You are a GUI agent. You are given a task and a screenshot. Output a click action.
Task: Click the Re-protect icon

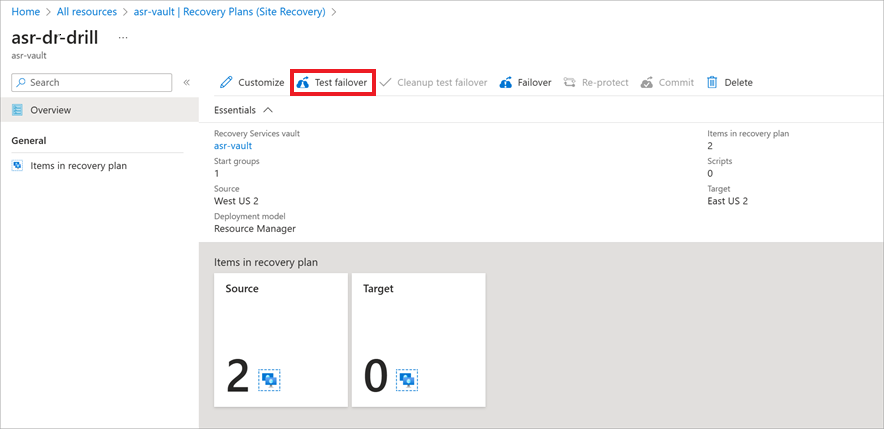coord(569,82)
